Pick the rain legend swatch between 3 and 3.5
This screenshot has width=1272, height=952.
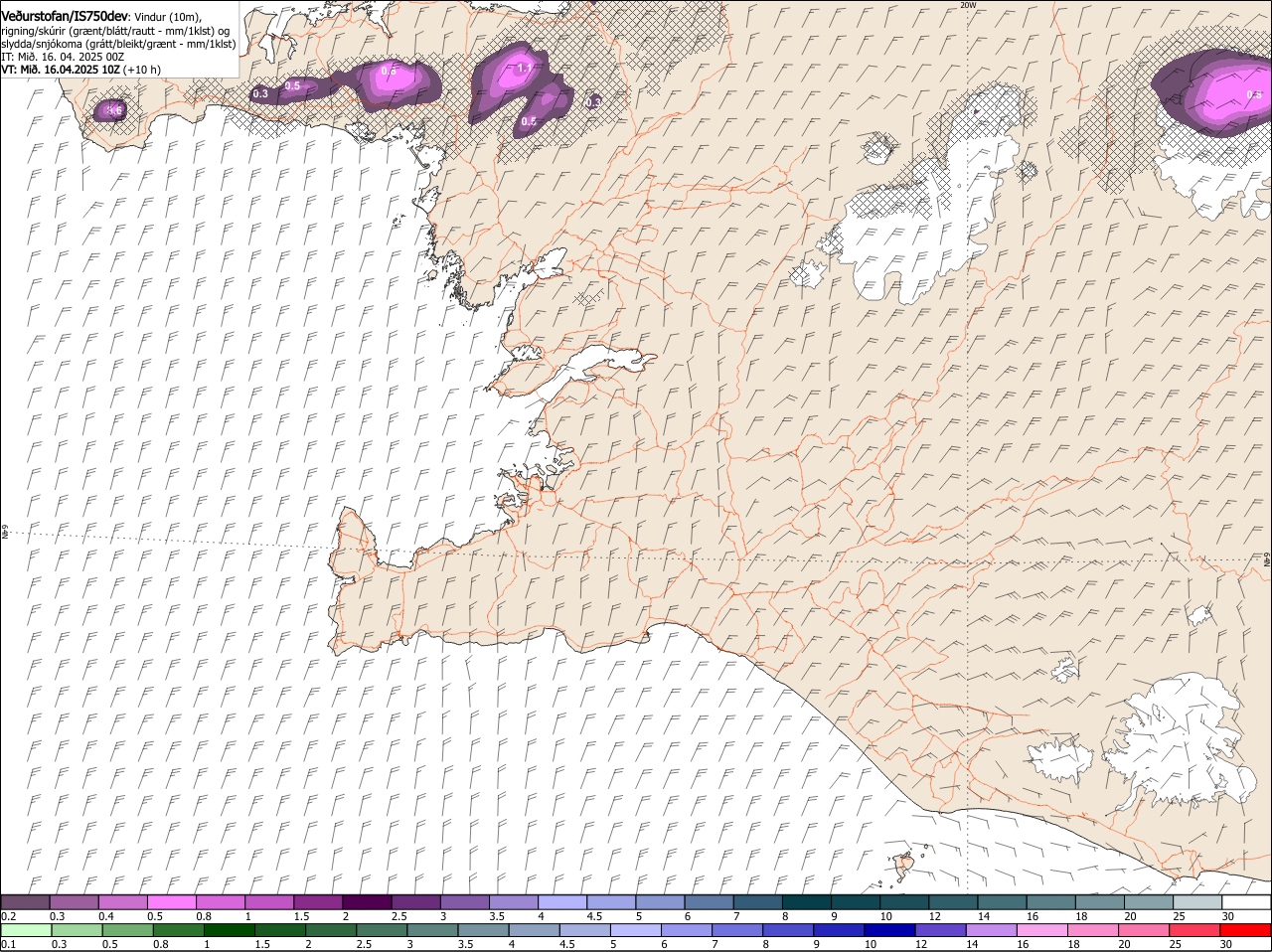(432, 930)
